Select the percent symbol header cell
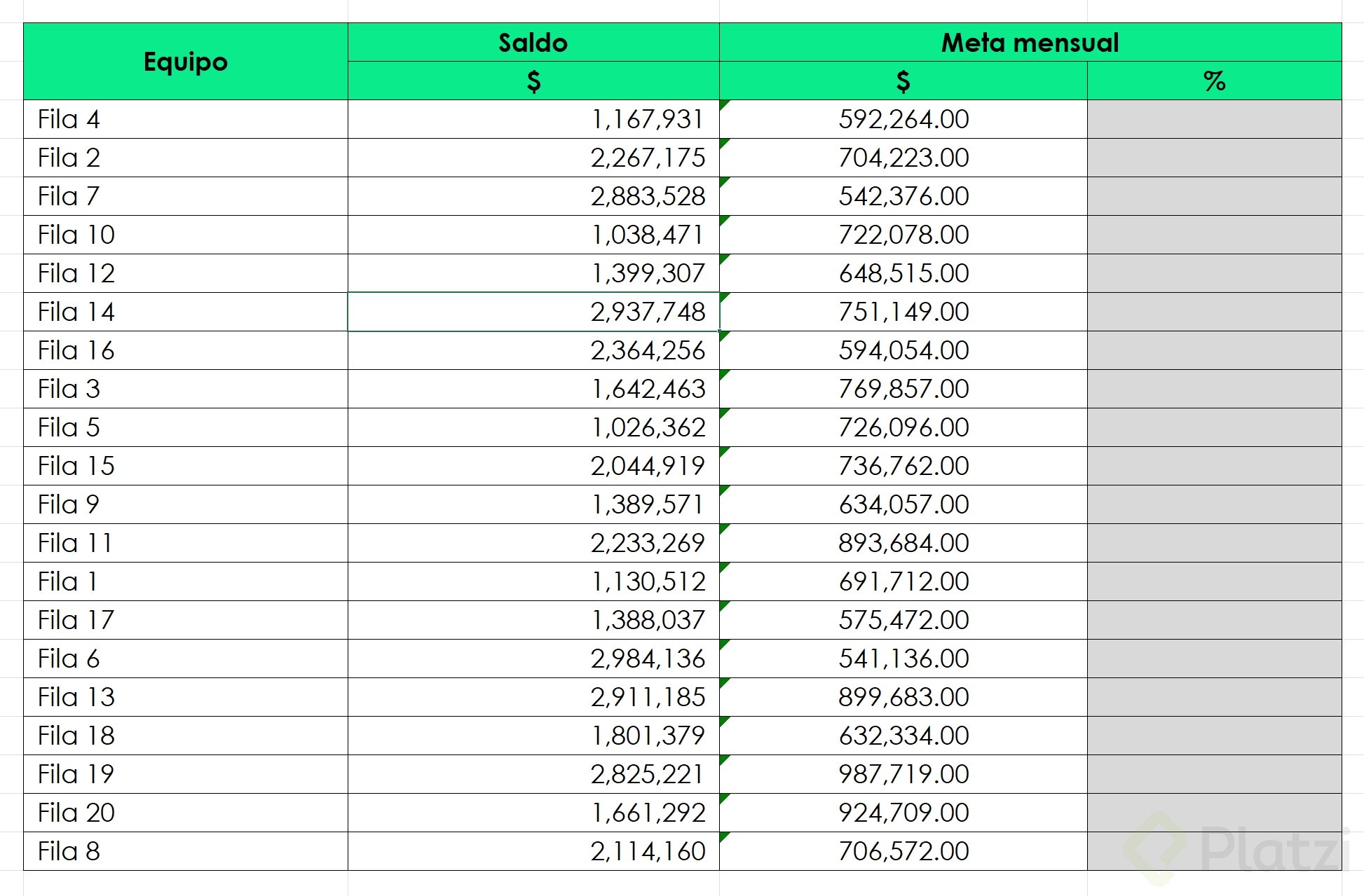Image resolution: width=1364 pixels, height=896 pixels. pos(1214,81)
